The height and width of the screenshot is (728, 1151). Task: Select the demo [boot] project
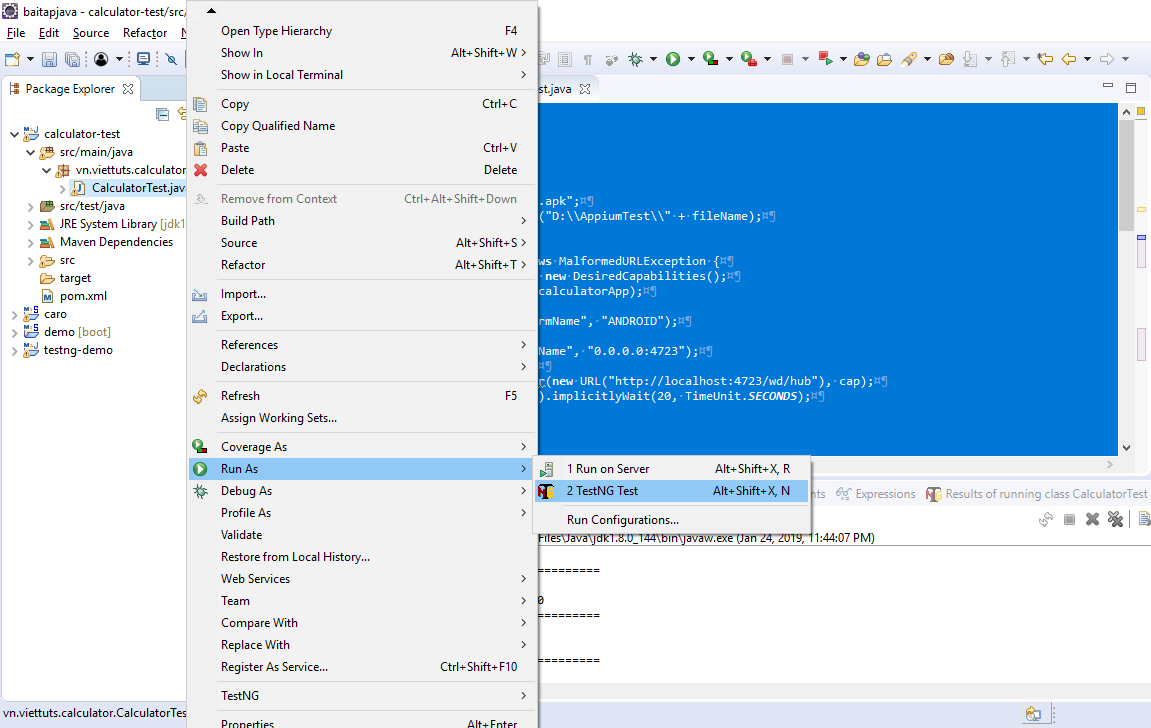68,332
